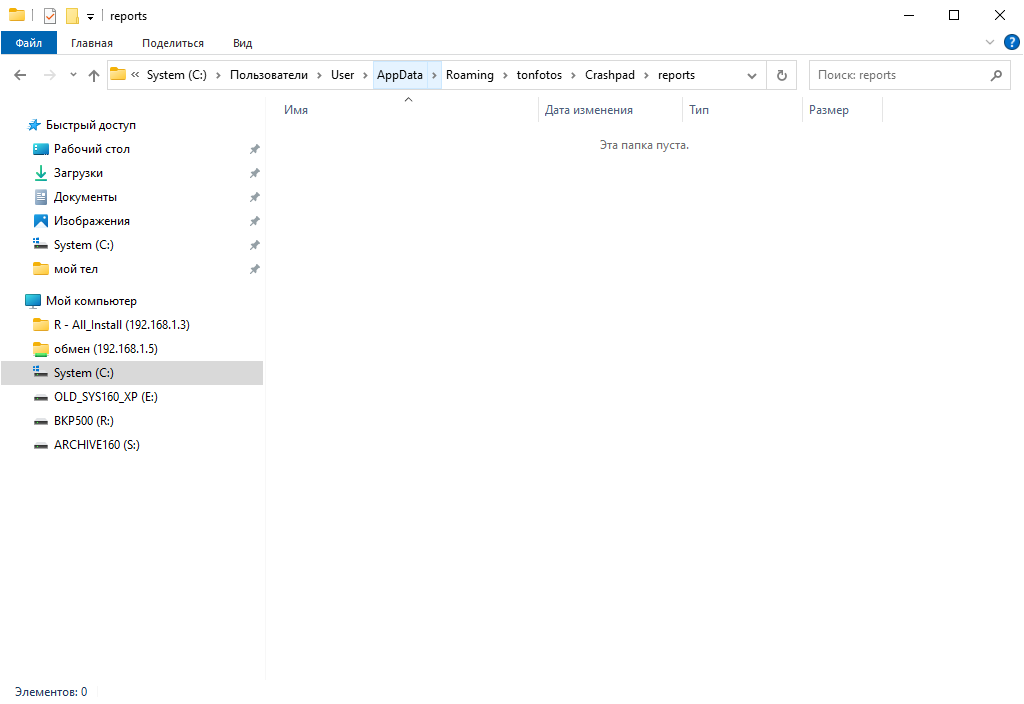Open the Поделиться ribbon tab
1024x704 pixels.
[x=173, y=43]
